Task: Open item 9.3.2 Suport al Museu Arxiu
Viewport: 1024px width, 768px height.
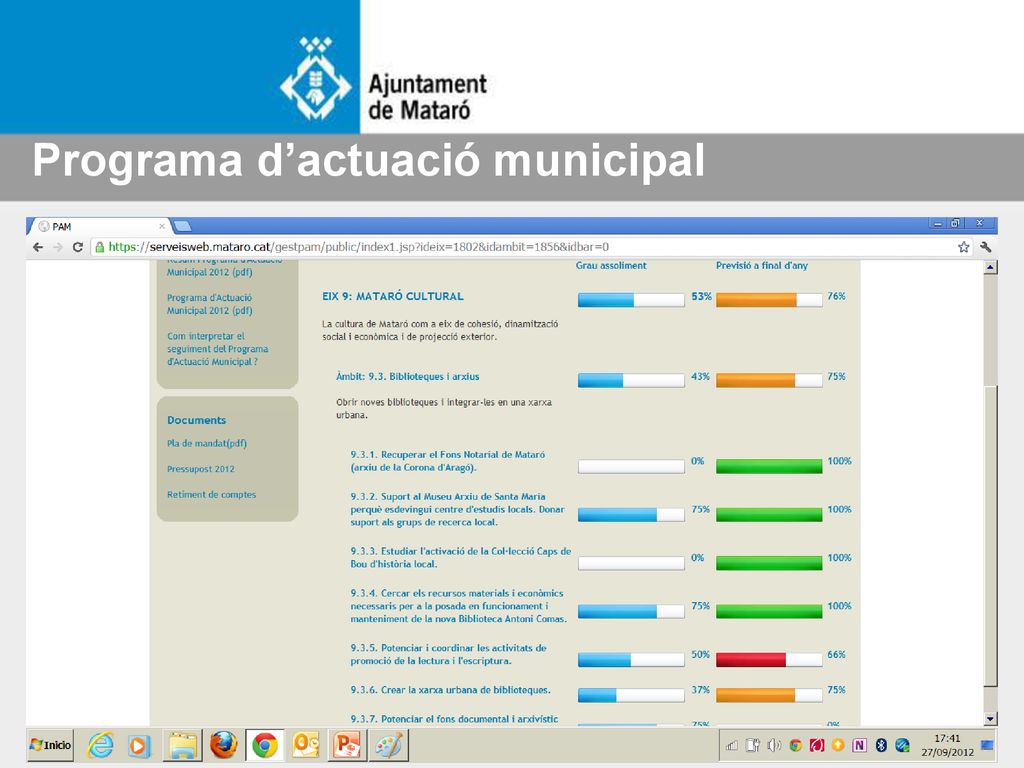Action: tap(457, 509)
